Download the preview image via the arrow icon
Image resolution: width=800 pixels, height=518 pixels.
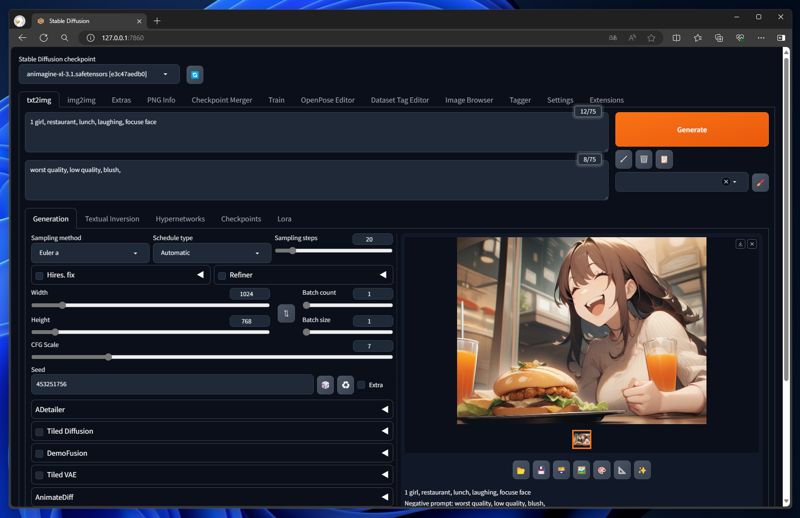tap(740, 244)
